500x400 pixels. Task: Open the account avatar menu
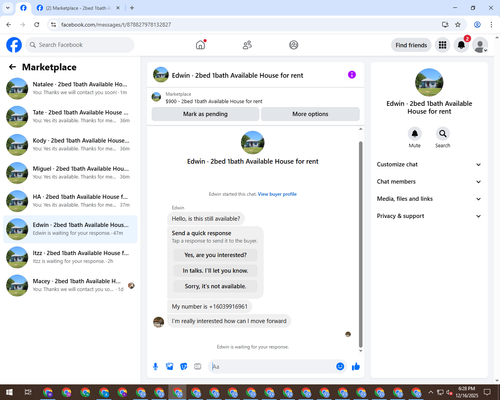point(480,45)
